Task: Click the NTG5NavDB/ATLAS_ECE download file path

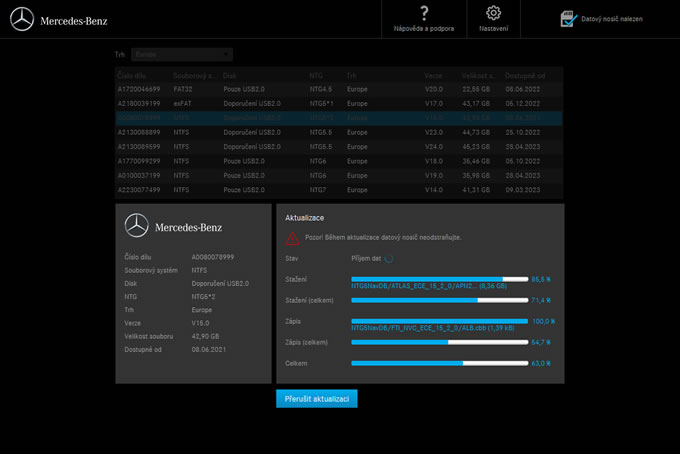Action: 428,286
